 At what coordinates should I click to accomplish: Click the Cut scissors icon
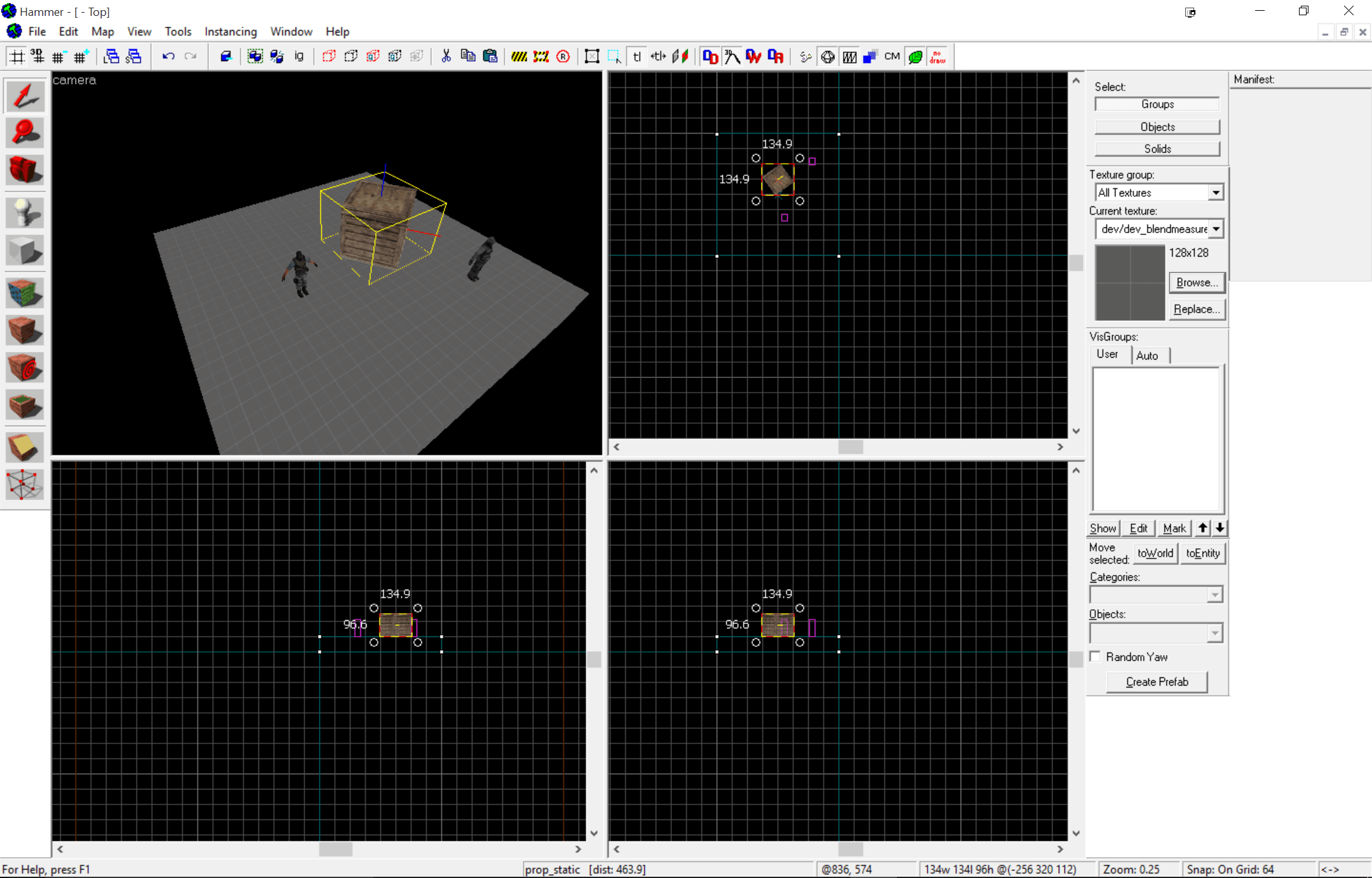tap(446, 57)
